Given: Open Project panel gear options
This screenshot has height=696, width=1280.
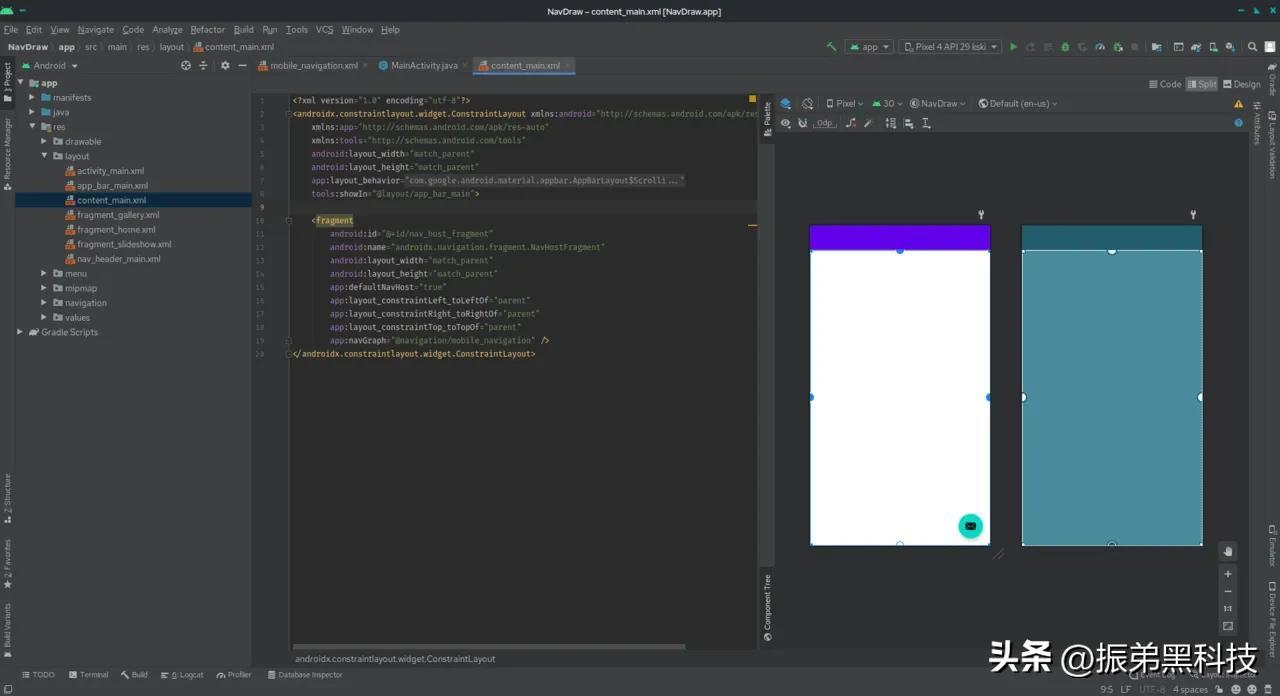Looking at the screenshot, I should [225, 65].
